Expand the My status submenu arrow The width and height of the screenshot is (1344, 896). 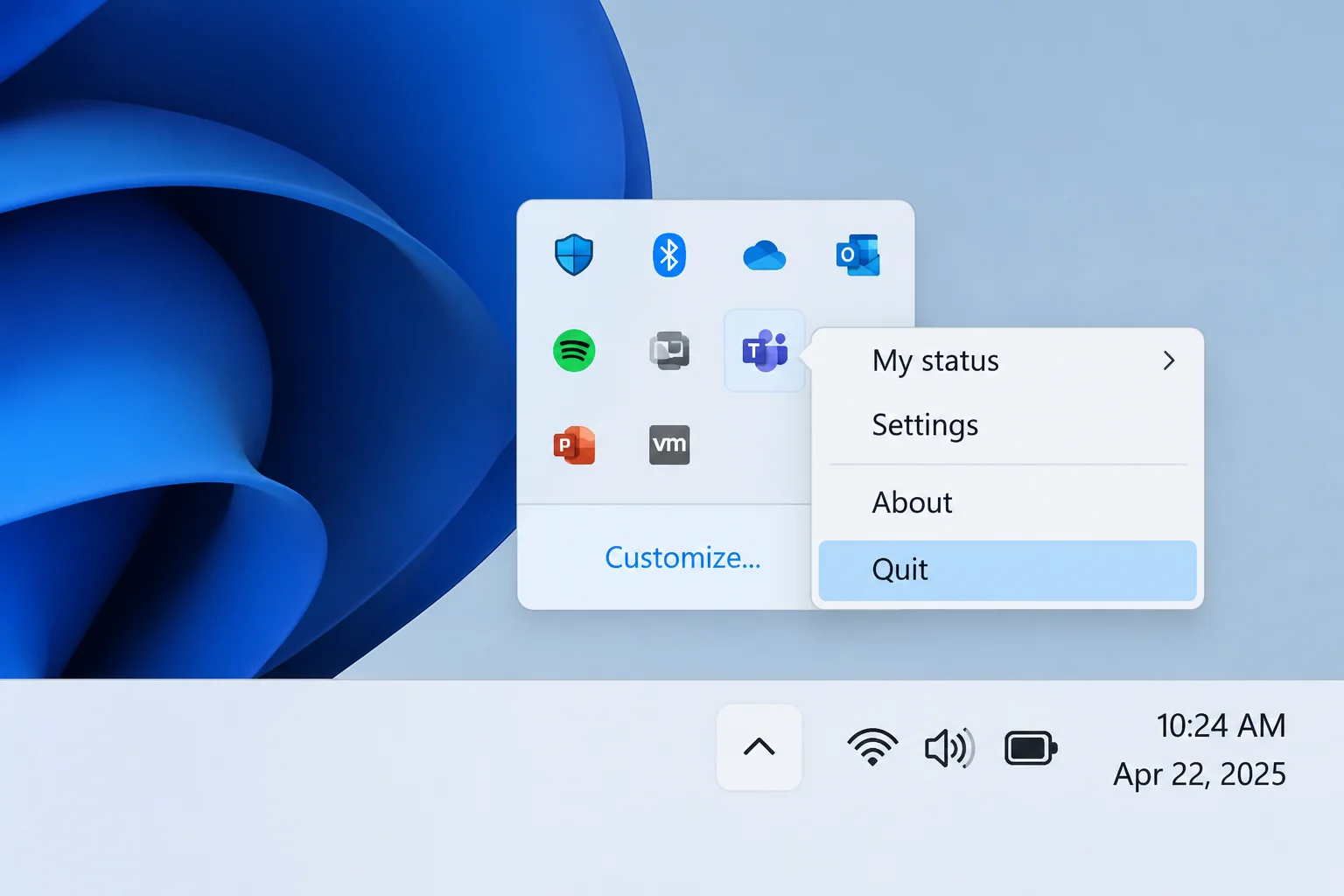(1169, 360)
